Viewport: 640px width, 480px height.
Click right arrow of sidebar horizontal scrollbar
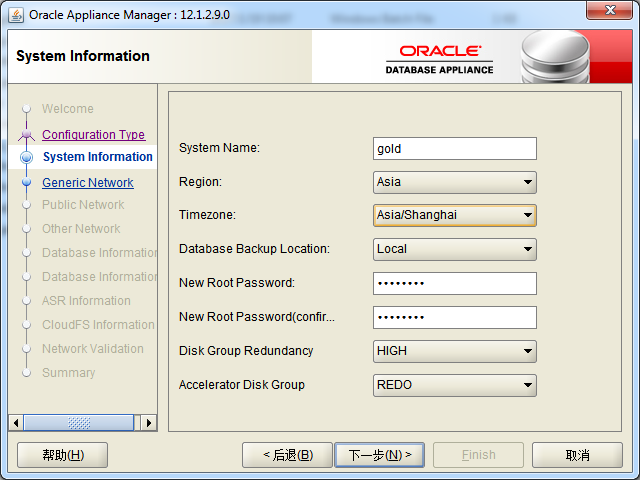click(149, 423)
